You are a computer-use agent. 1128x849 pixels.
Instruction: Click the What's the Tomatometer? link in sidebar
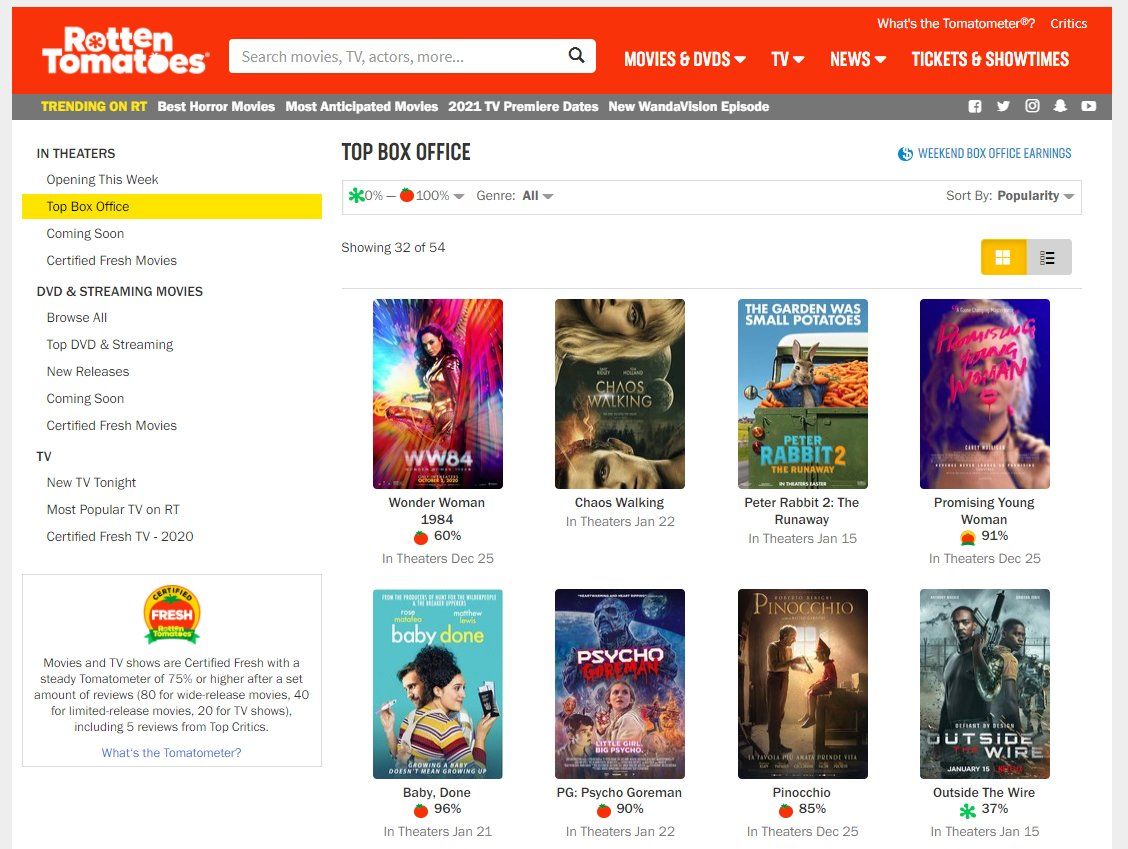[x=171, y=752]
